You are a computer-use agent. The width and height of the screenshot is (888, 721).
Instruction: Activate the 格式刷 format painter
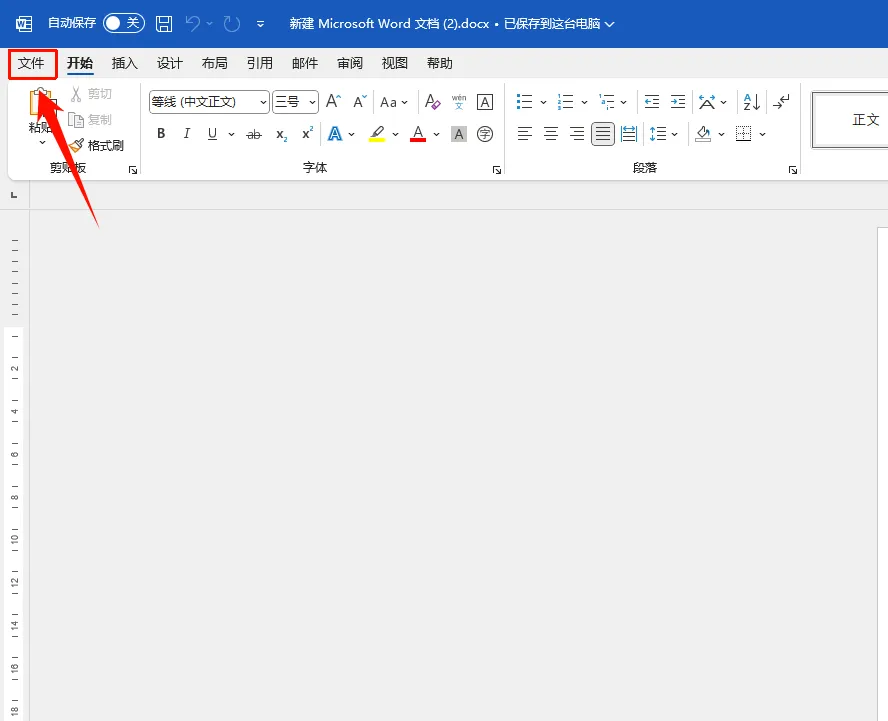click(96, 146)
